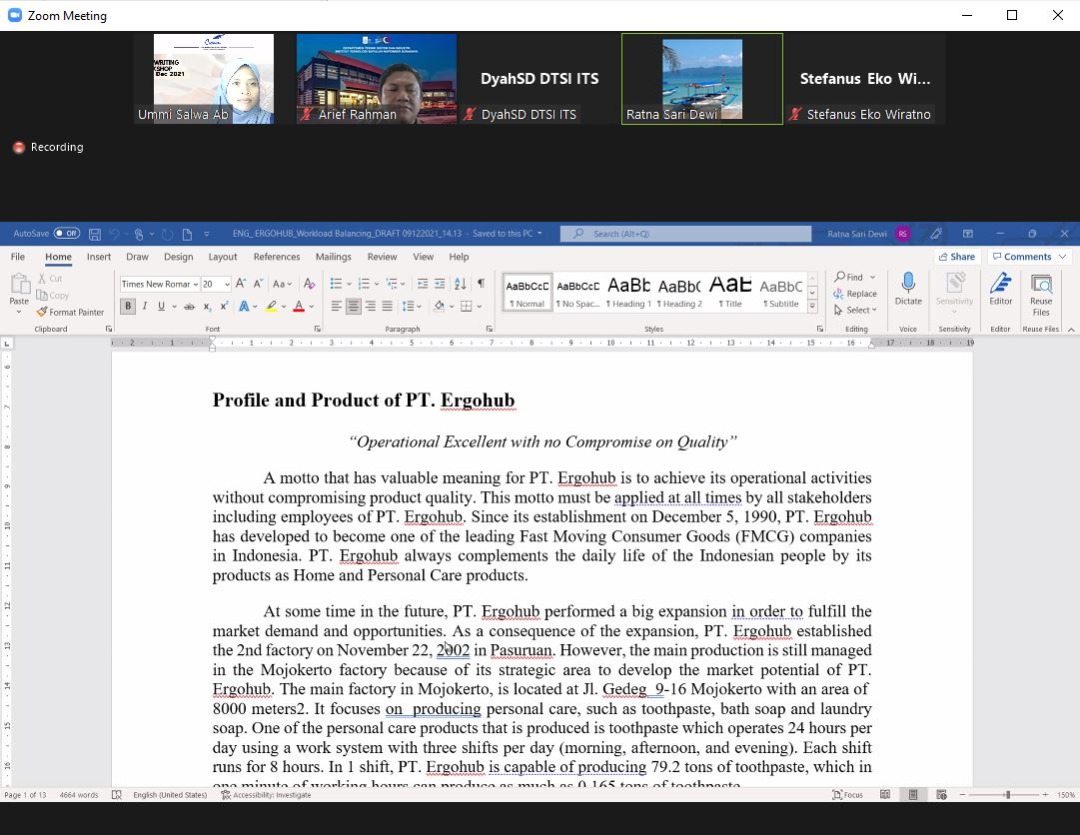Open Ribbon Display Options in the title bar
This screenshot has width=1080, height=835.
[967, 234]
